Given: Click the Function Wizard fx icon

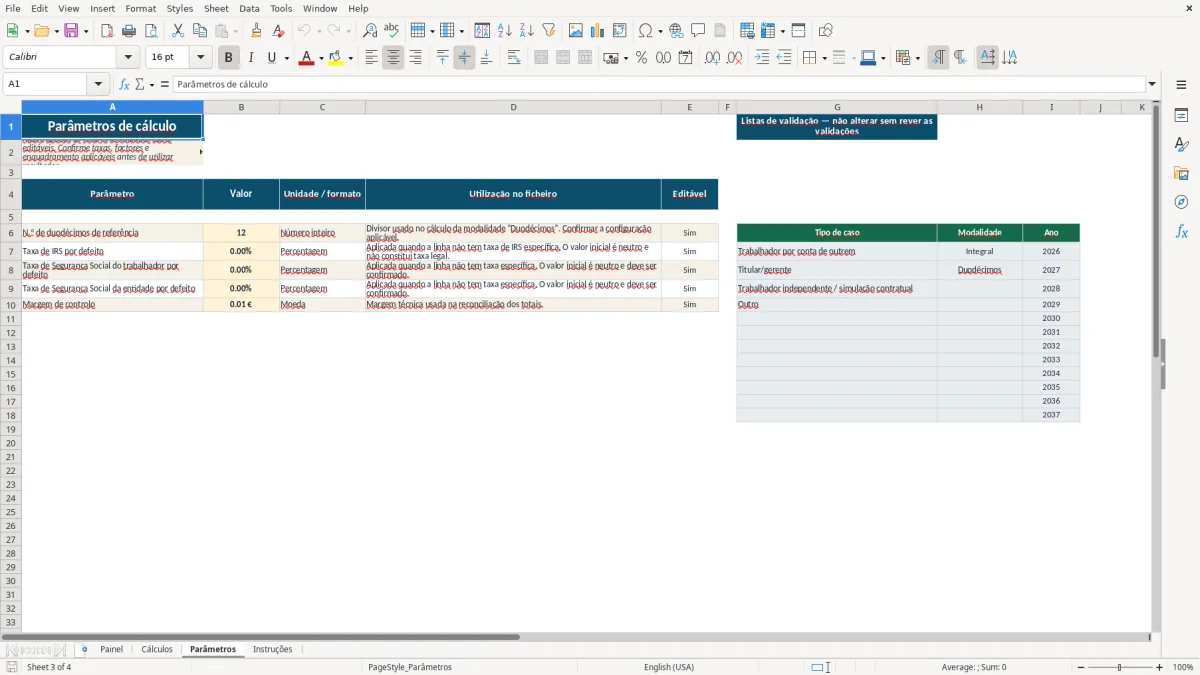Looking at the screenshot, I should point(124,84).
